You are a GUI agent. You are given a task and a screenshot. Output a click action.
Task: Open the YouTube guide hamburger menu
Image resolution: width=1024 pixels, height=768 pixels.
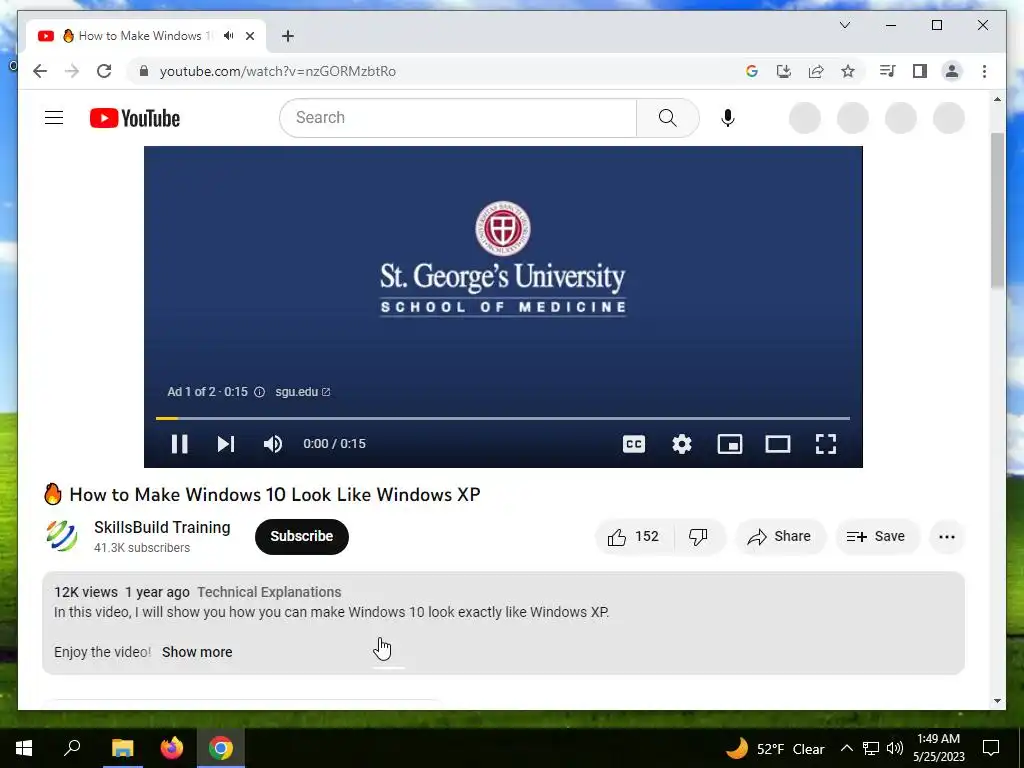[54, 118]
